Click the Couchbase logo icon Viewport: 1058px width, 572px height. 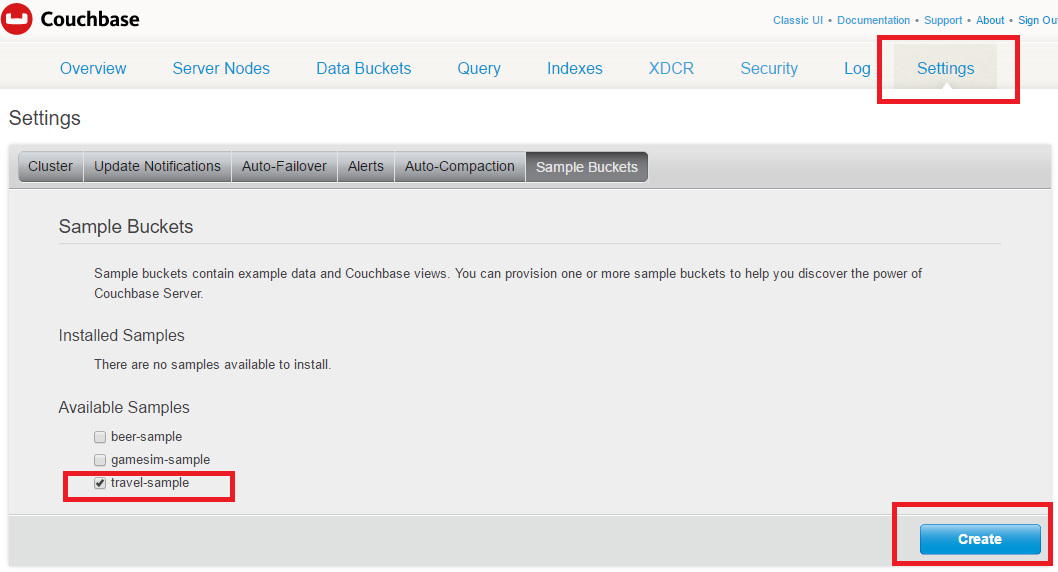click(x=17, y=18)
